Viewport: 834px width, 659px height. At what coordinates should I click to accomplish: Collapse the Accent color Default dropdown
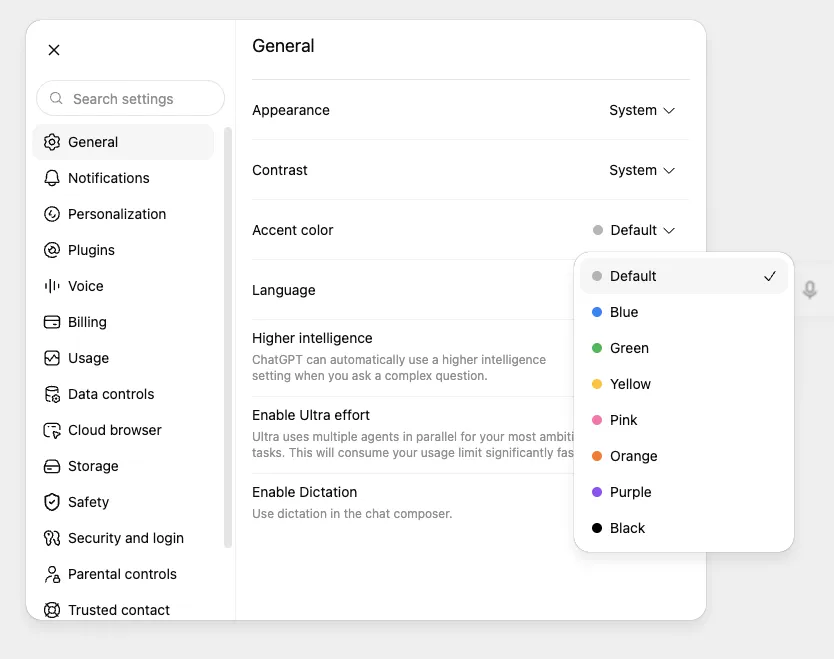(x=634, y=230)
